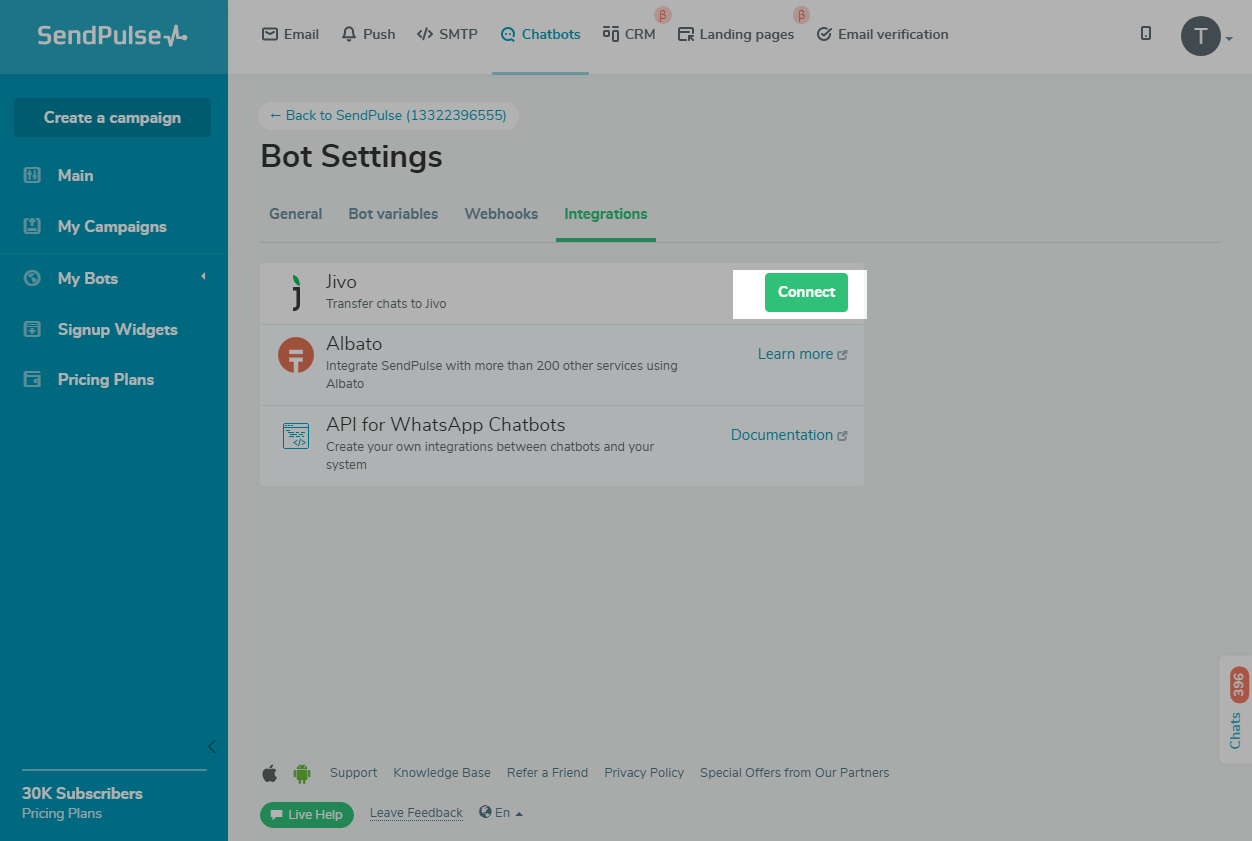The height and width of the screenshot is (841, 1252).
Task: Go to the SMTP section
Action: (x=447, y=34)
